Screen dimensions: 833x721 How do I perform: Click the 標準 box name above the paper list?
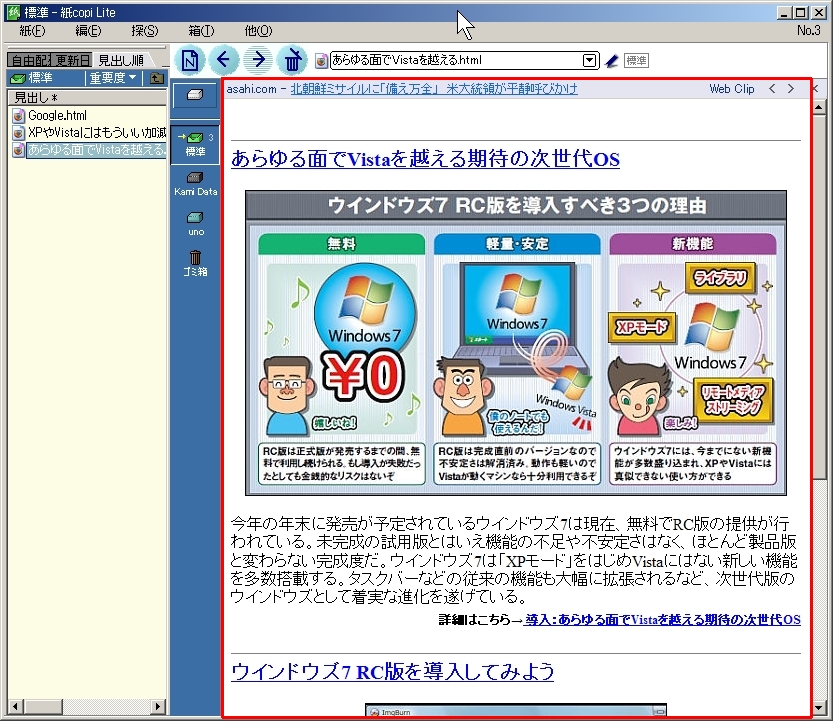40,78
